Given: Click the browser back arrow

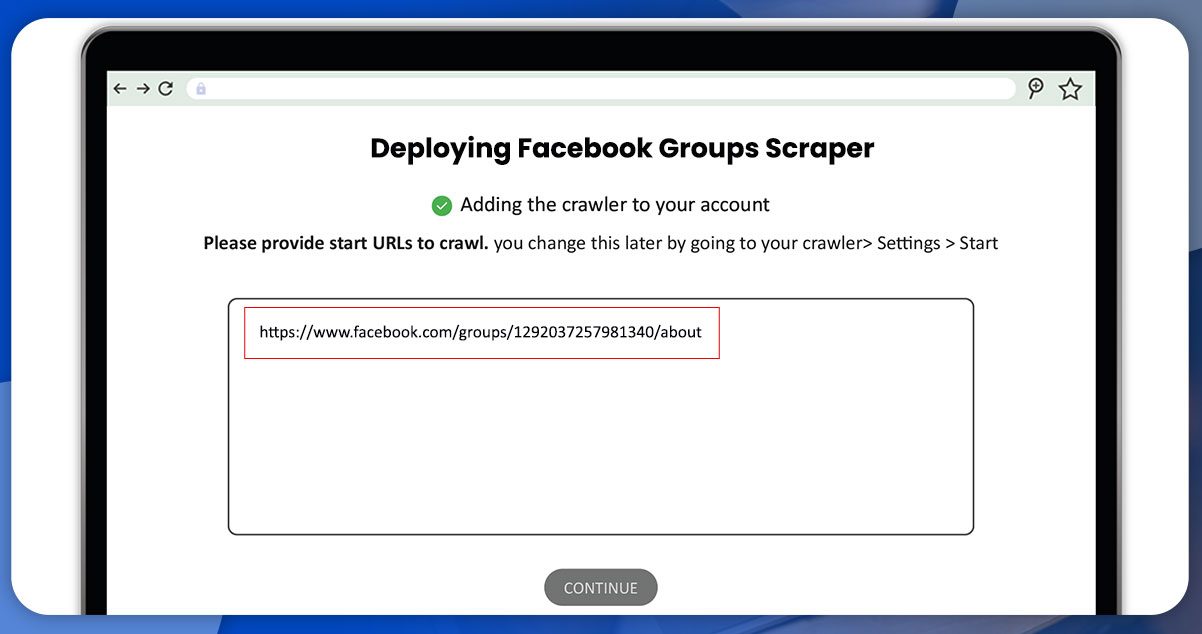Looking at the screenshot, I should [120, 88].
